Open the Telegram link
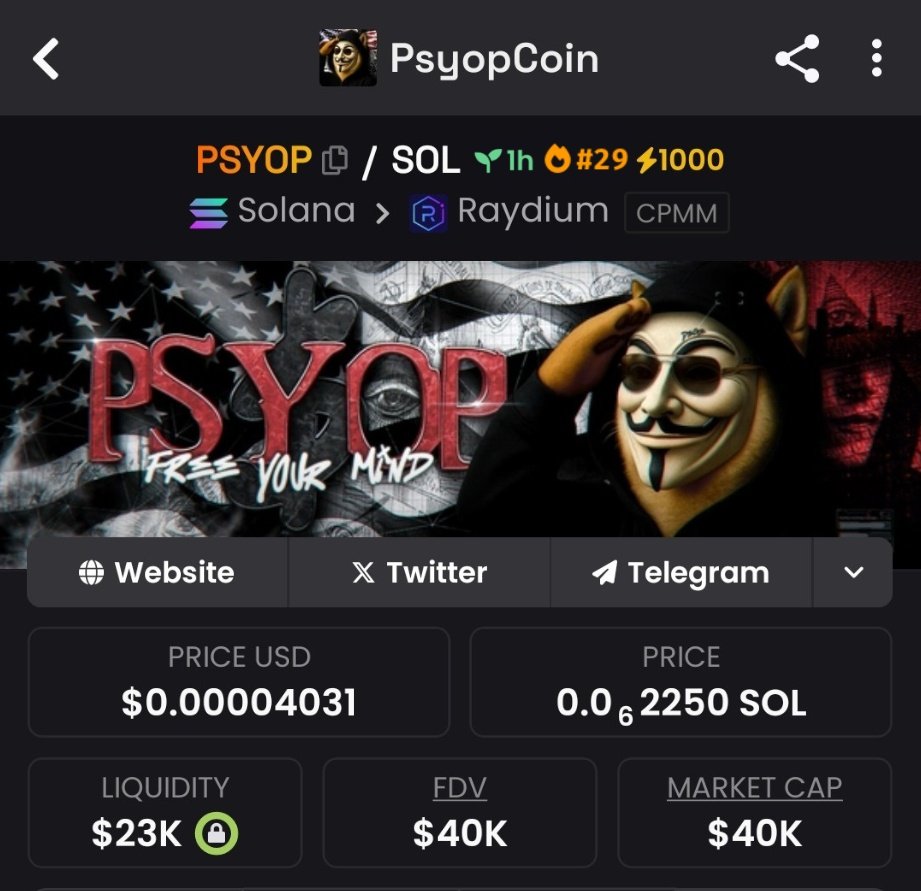 coord(681,572)
